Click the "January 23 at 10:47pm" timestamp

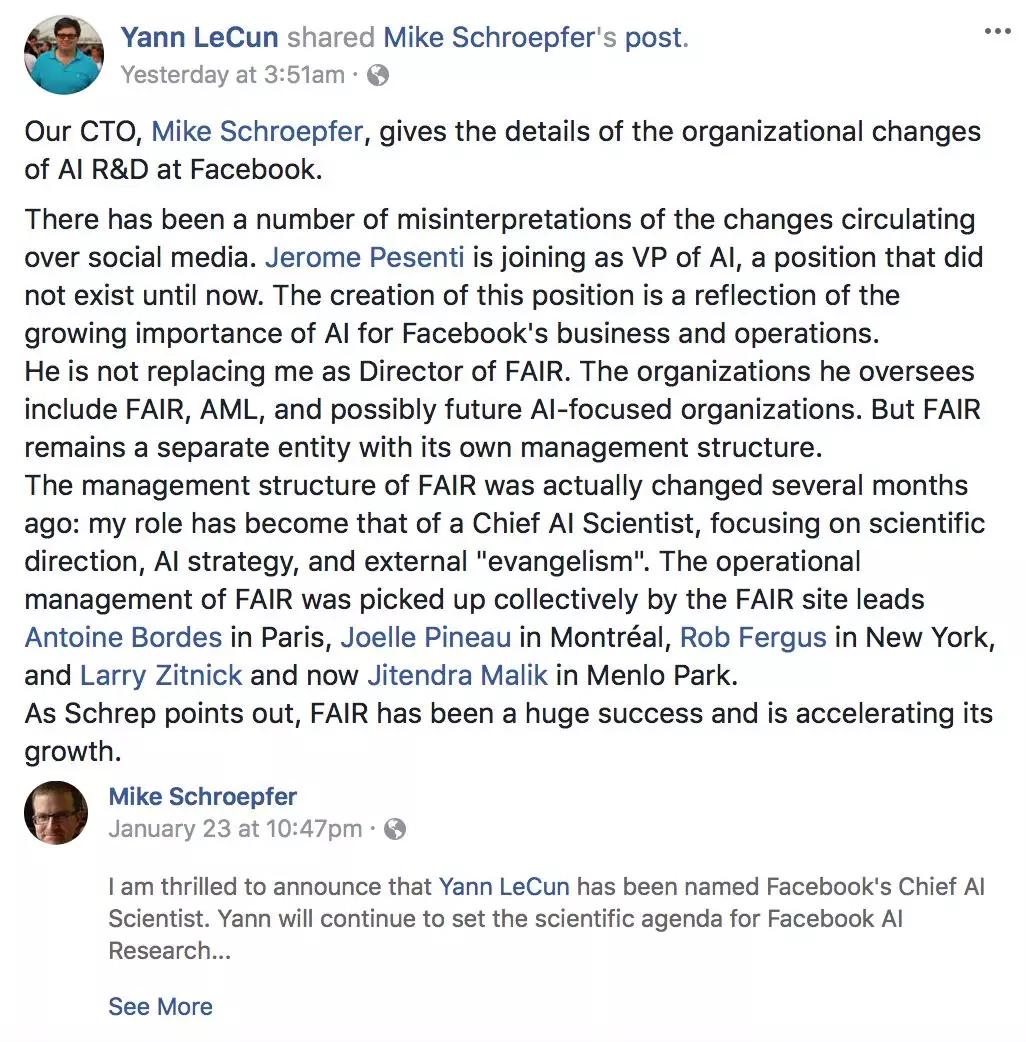point(235,829)
